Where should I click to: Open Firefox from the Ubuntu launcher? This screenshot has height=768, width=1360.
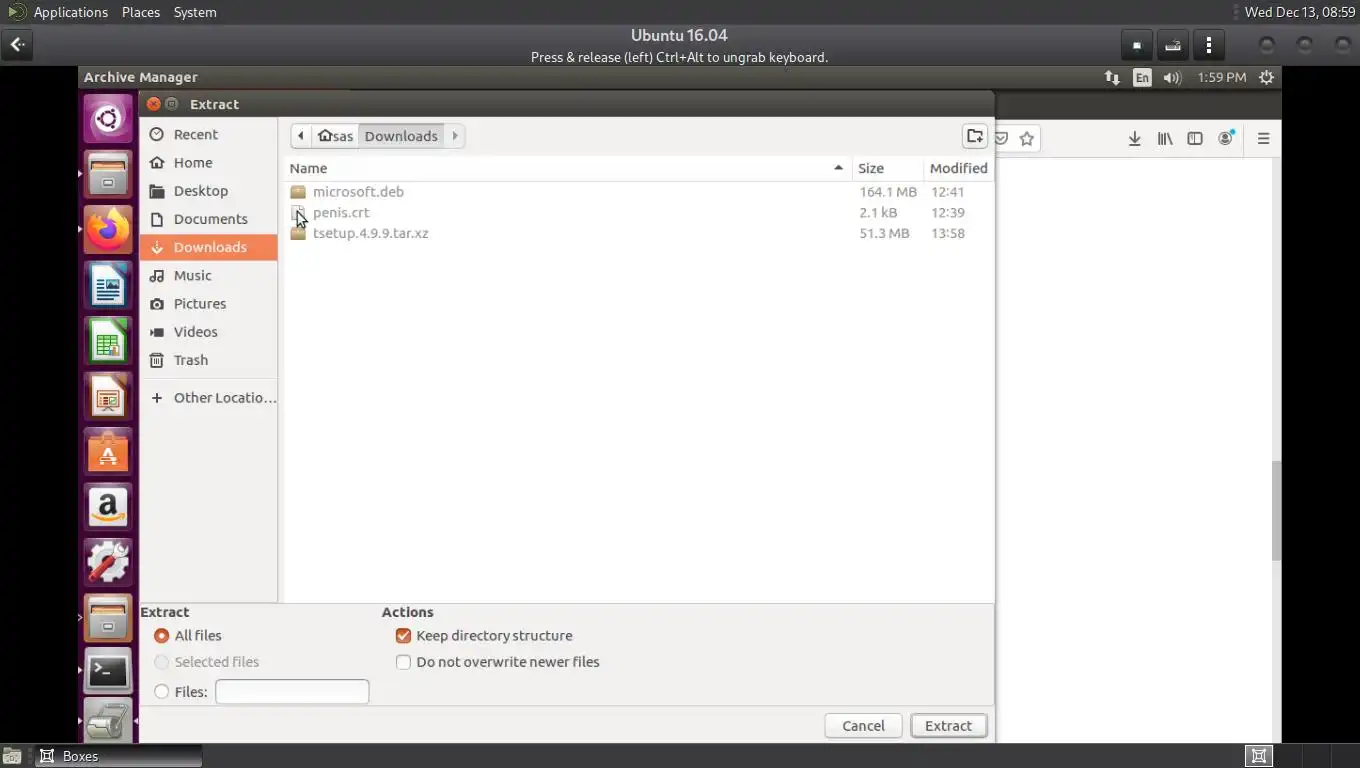[x=108, y=230]
